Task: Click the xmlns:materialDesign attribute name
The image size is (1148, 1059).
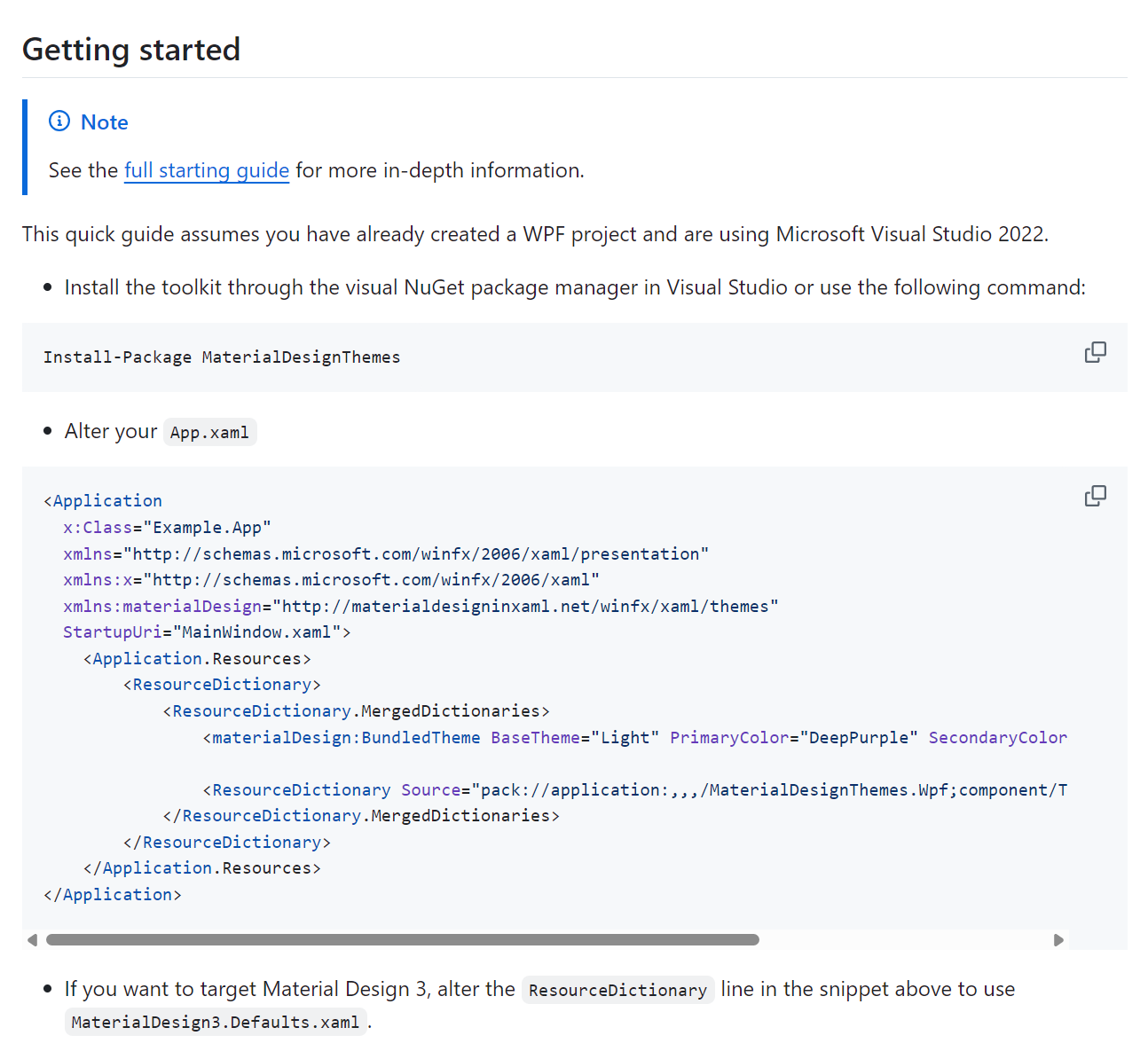Action: (163, 607)
